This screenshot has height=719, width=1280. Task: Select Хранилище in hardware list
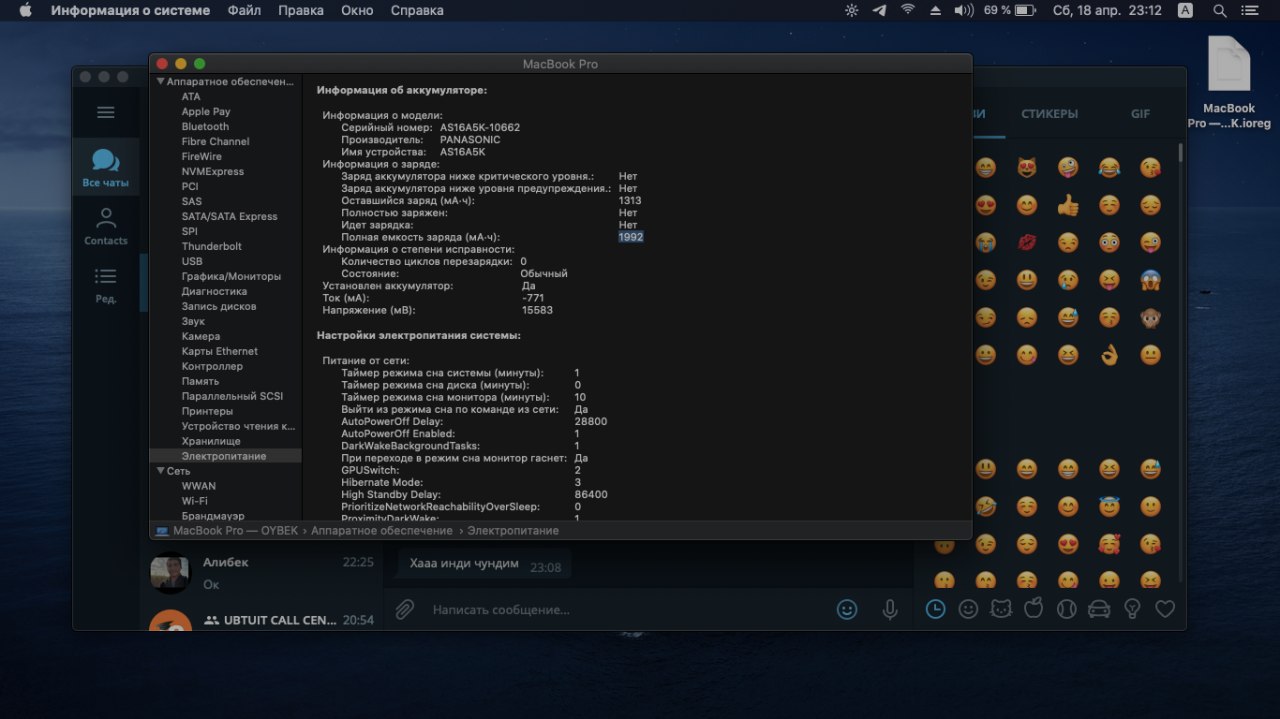211,441
